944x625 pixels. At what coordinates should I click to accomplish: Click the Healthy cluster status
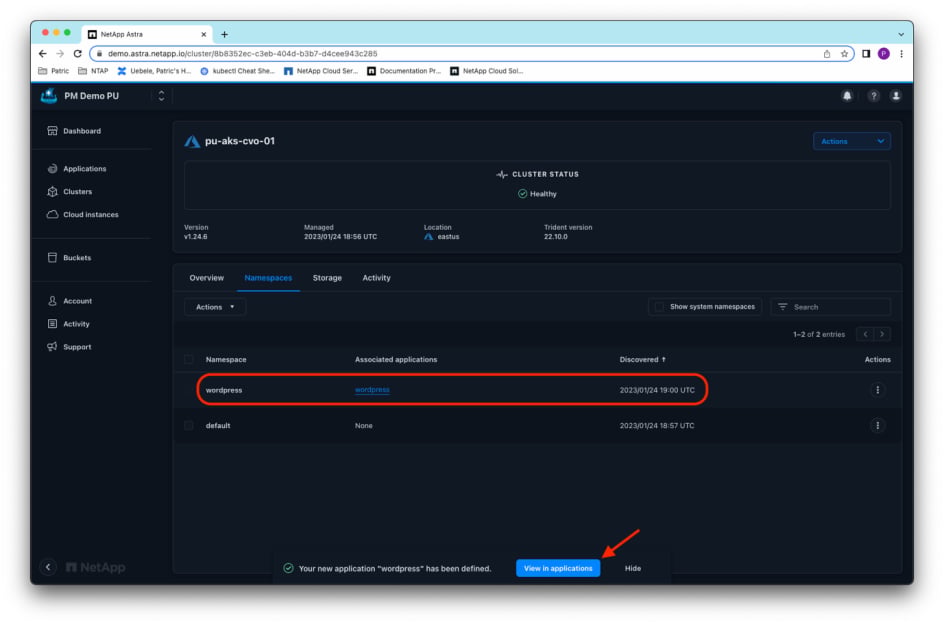coord(537,194)
